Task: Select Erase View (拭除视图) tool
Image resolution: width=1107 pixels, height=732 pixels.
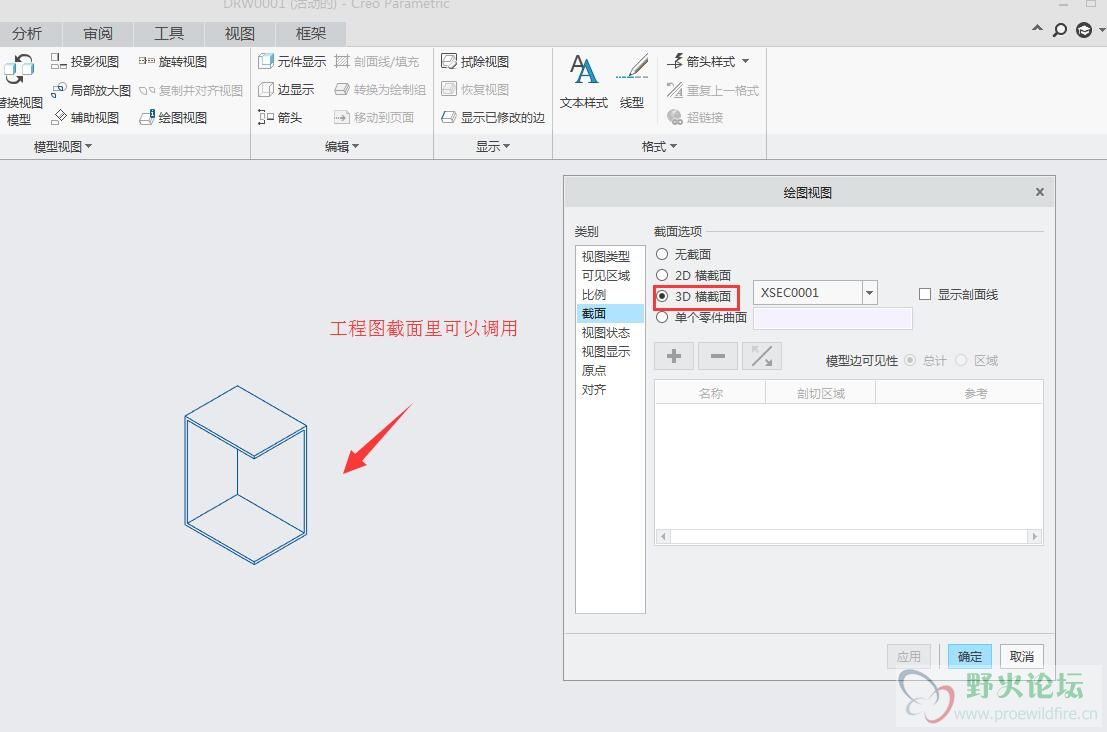Action: point(474,61)
